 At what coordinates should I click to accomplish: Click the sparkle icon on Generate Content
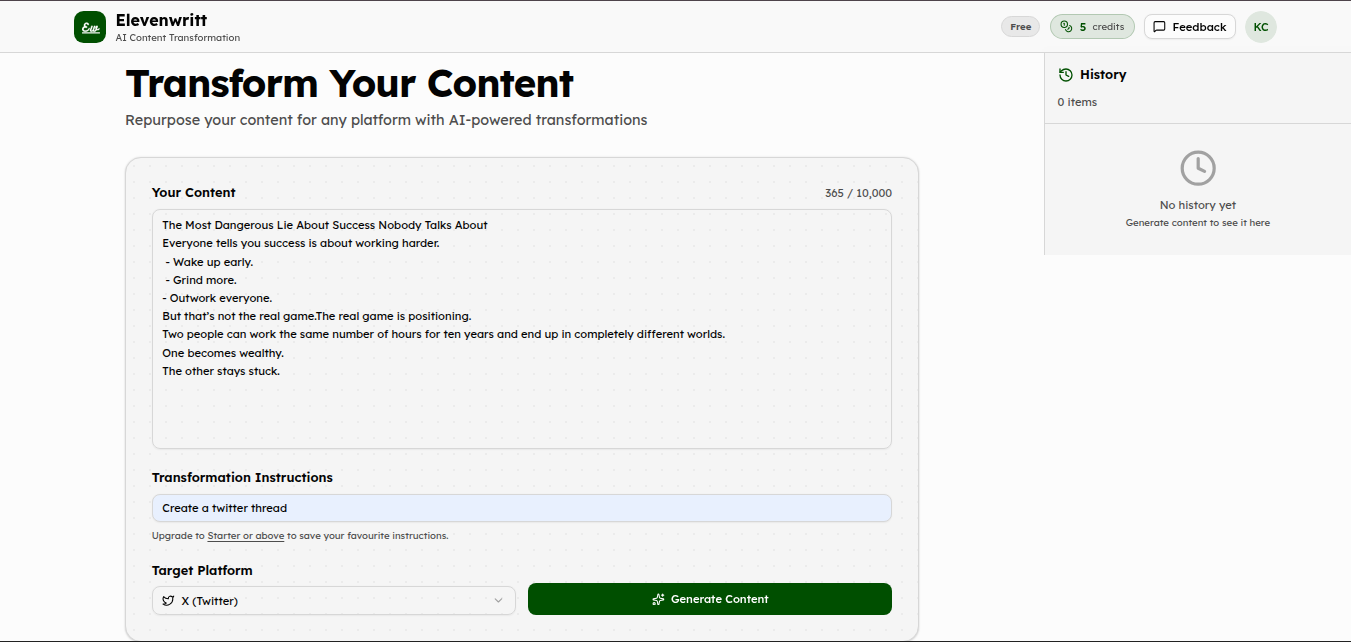[658, 599]
